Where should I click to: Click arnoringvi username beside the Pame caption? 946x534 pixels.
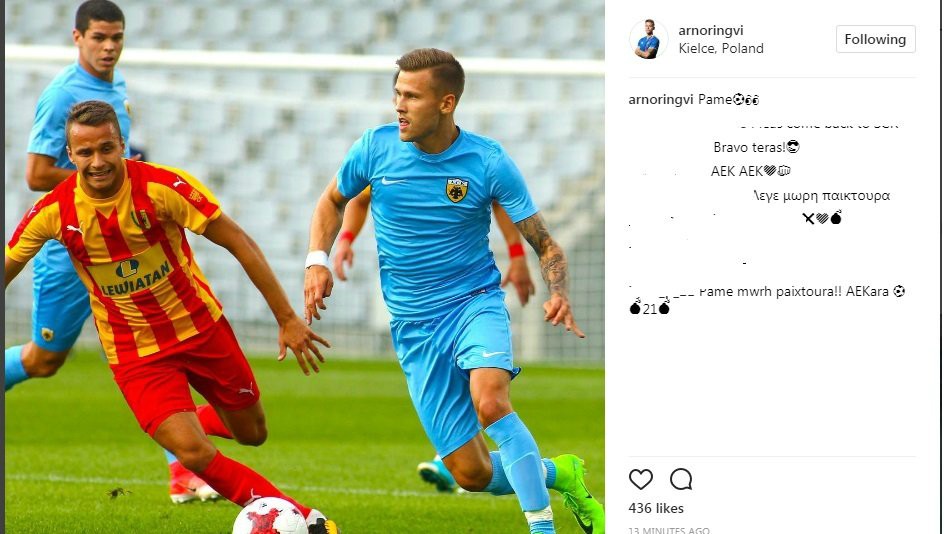click(661, 100)
